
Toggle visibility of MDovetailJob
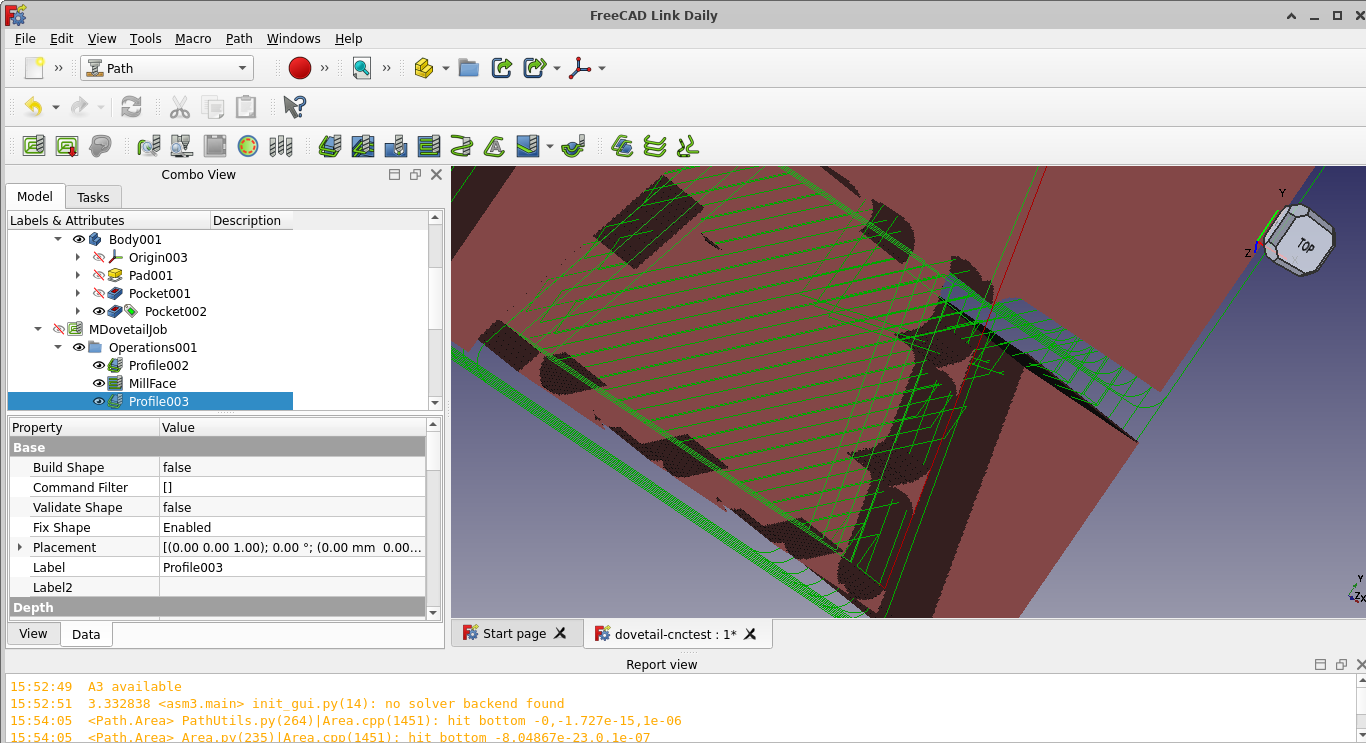coord(59,330)
